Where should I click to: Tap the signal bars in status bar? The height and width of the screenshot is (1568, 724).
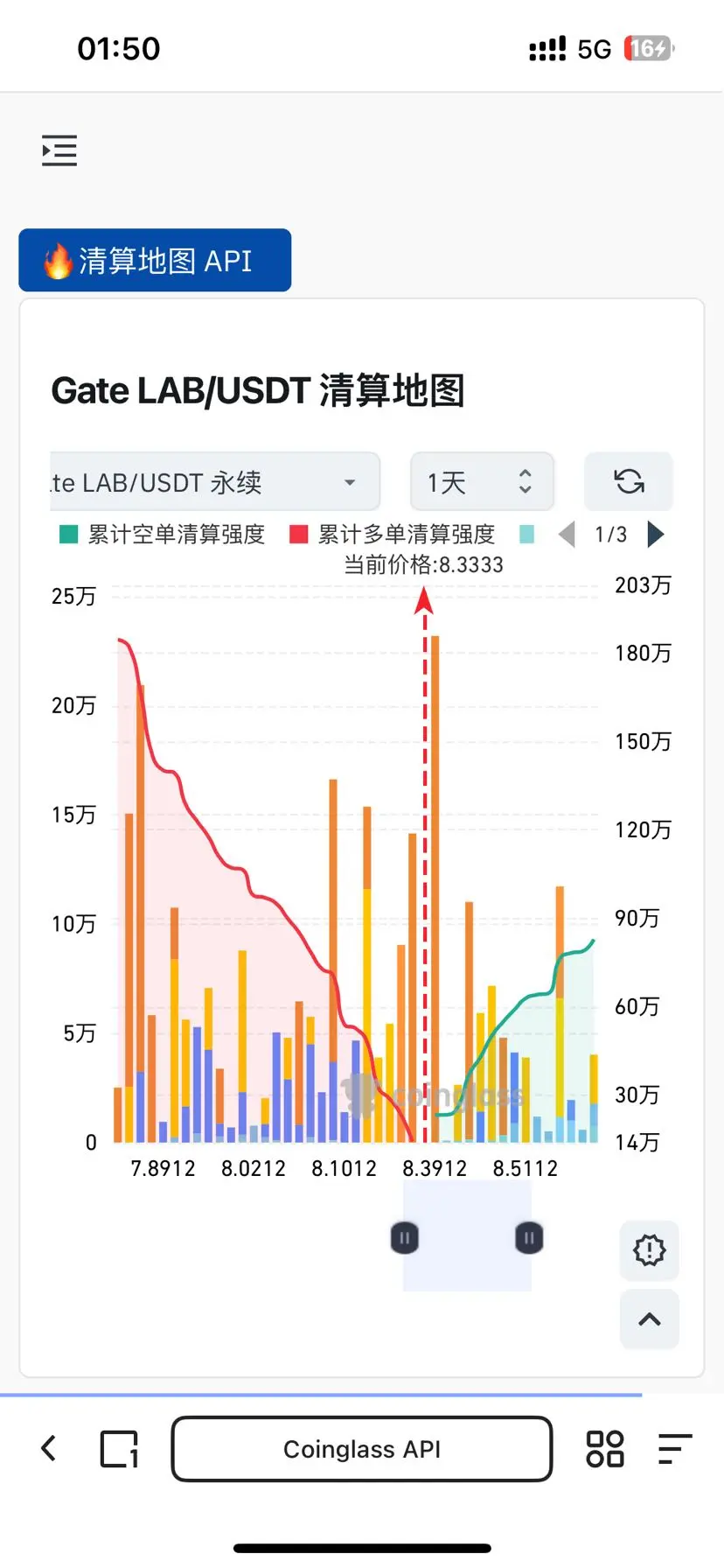[547, 49]
